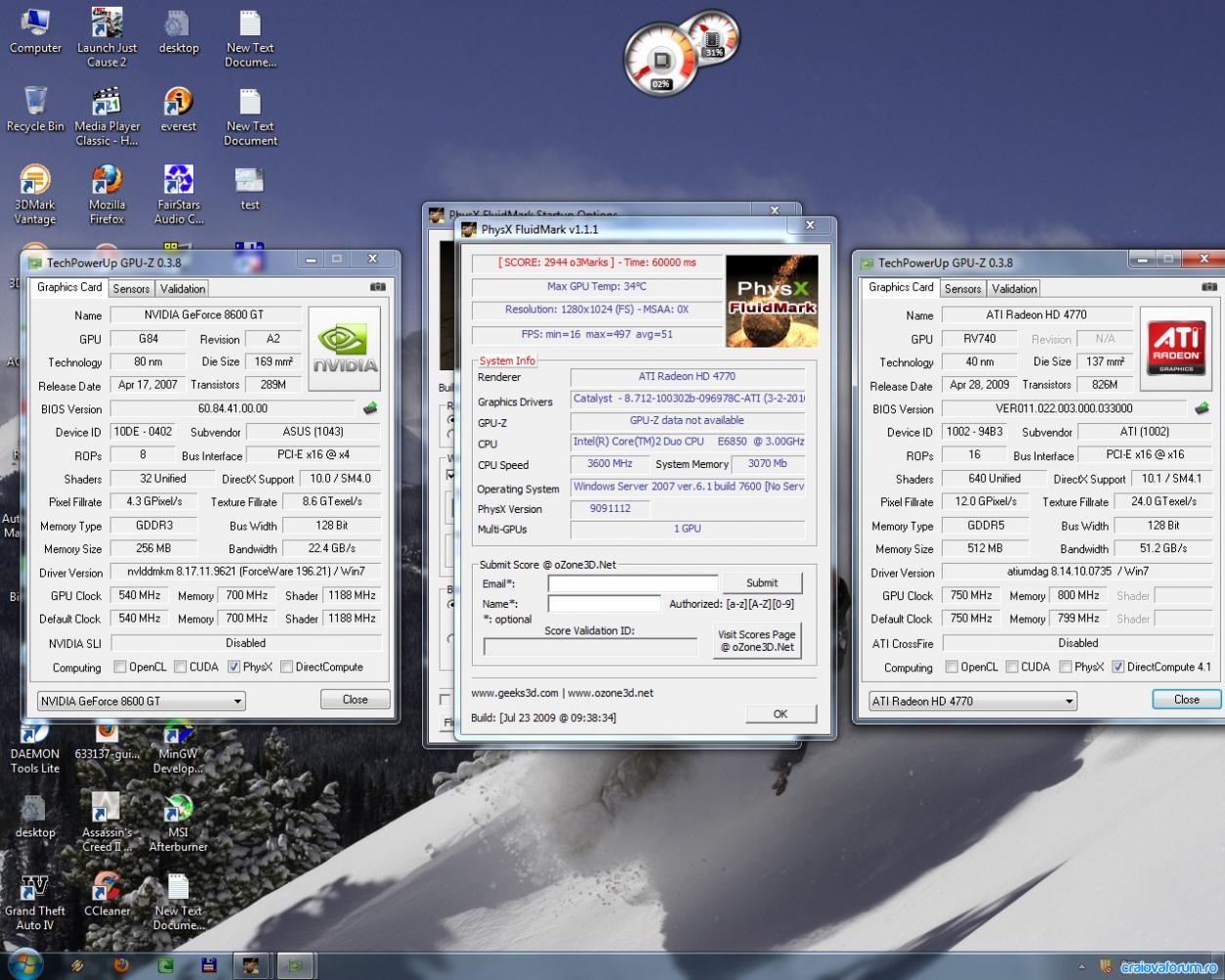The image size is (1225, 980).
Task: Click BIOS version value 60.84.41.00.00
Action: click(232, 408)
